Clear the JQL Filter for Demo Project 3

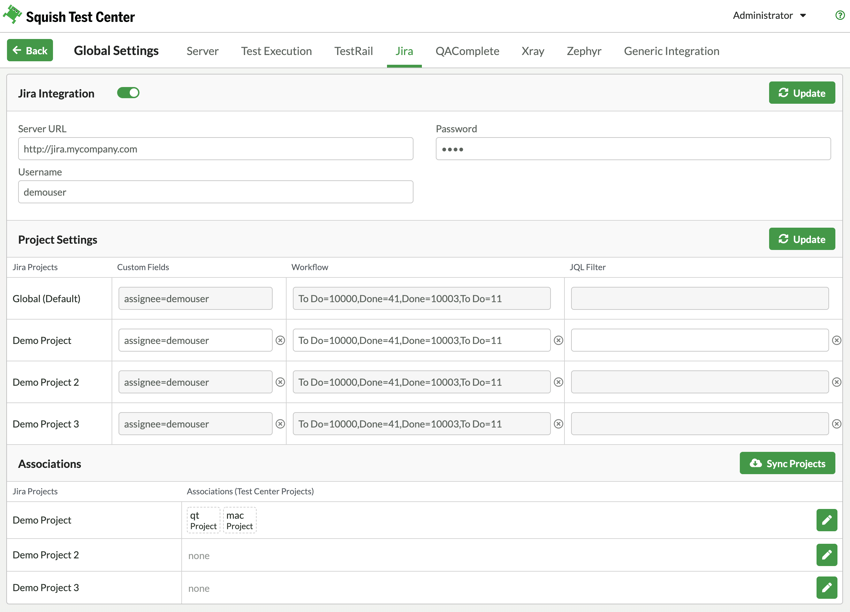pyautogui.click(x=837, y=423)
